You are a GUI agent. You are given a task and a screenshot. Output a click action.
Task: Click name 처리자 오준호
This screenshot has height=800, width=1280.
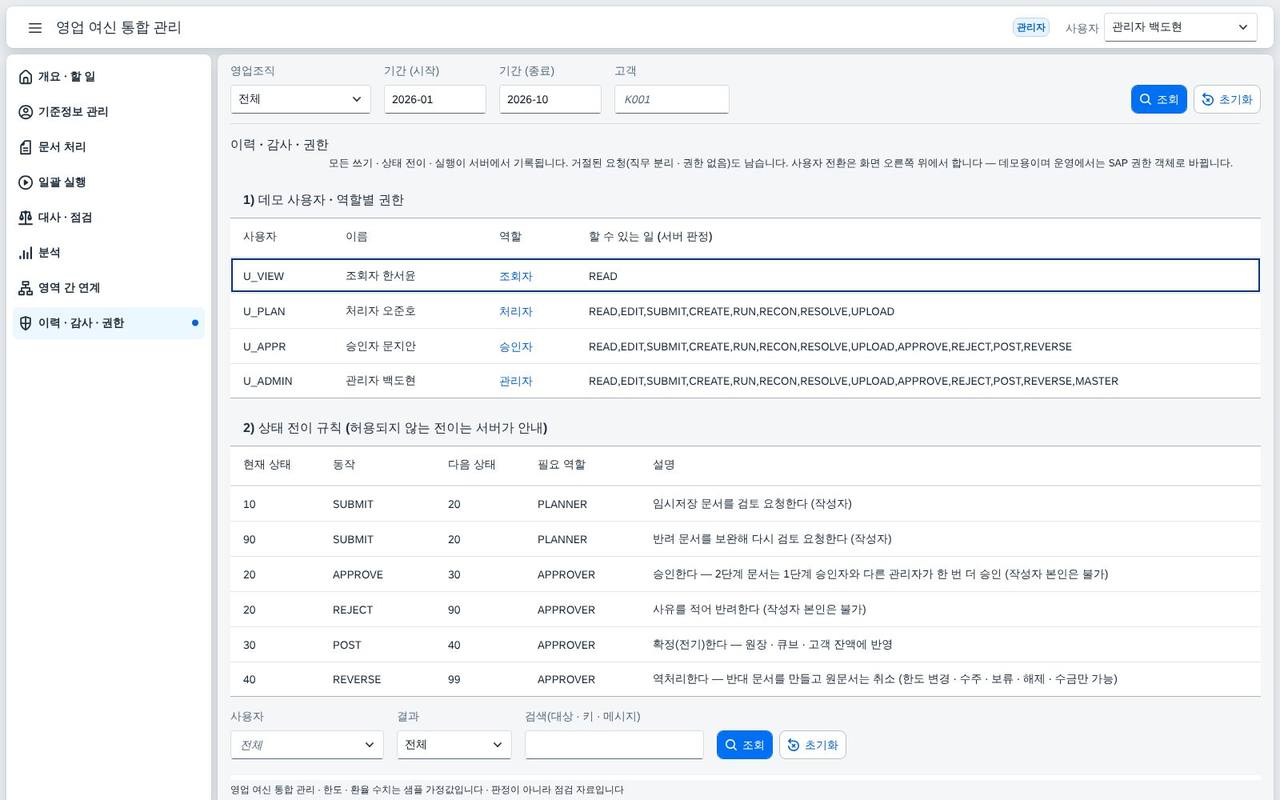[x=380, y=311]
